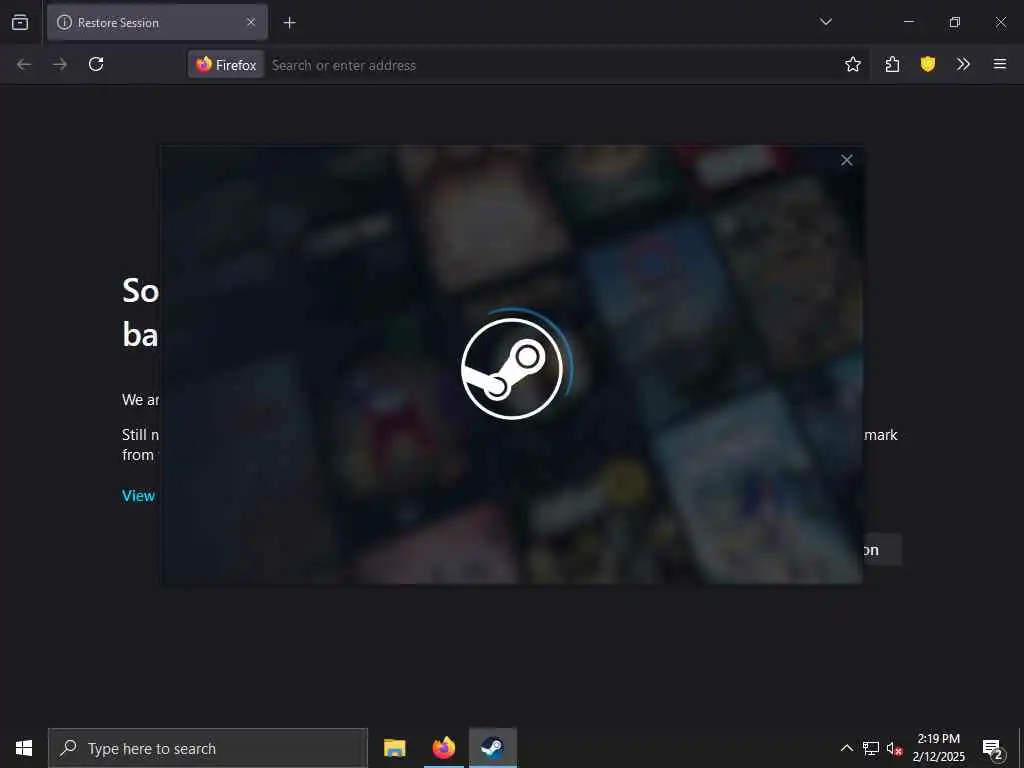Go forward one page in Firefox

click(x=60, y=64)
